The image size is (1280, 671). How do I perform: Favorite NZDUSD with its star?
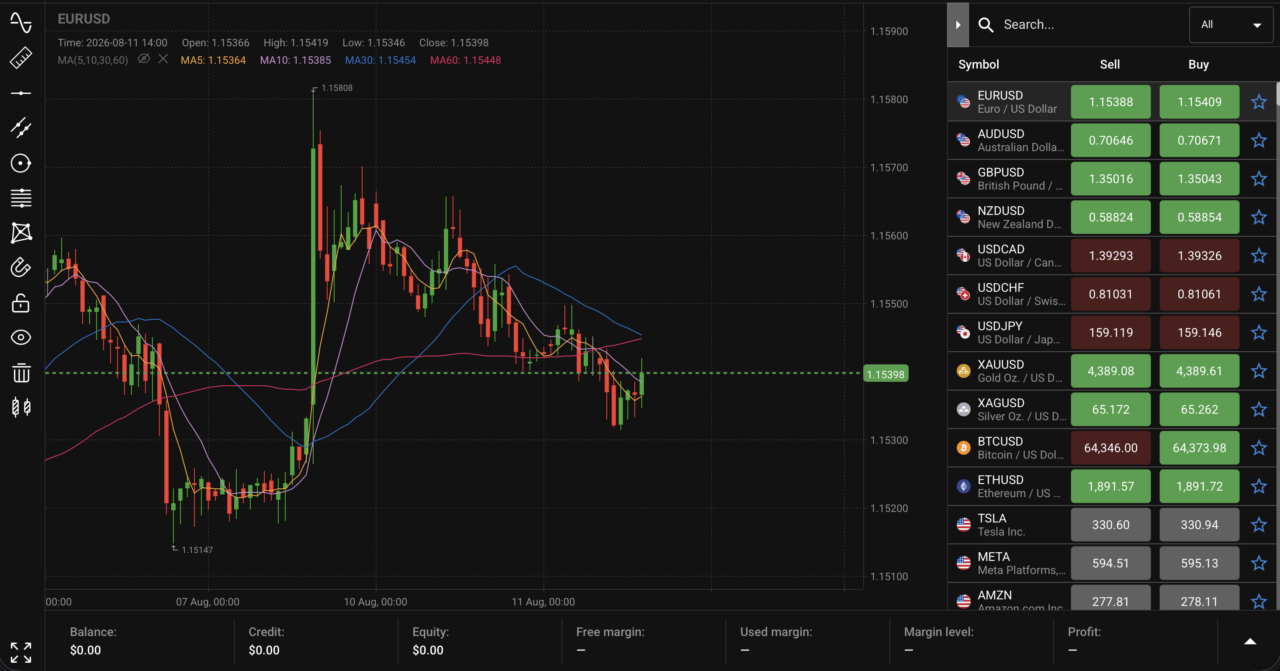coord(1259,217)
